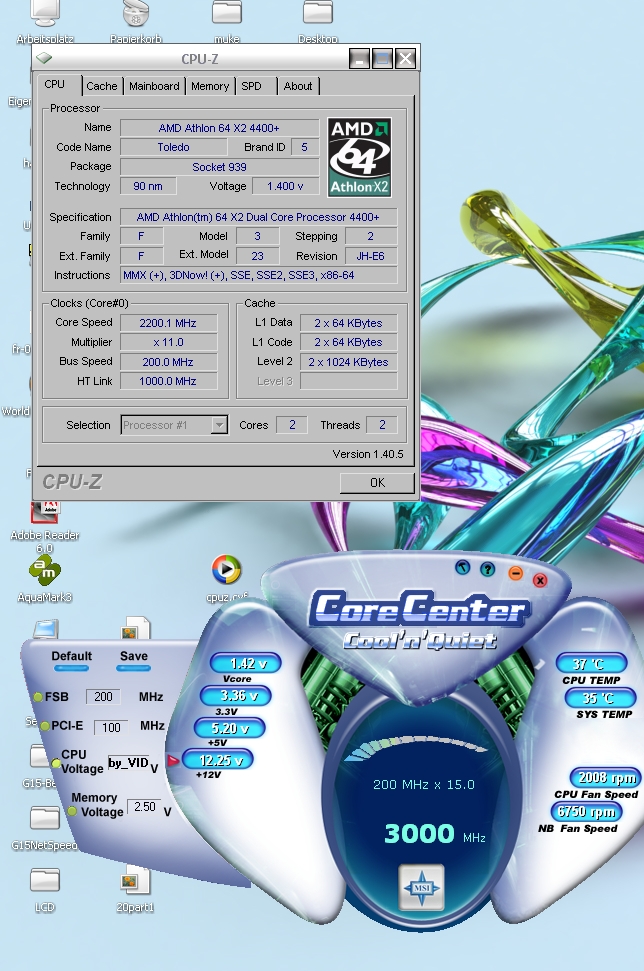Open the Memory tab in CPU-Z
644x971 pixels.
210,86
